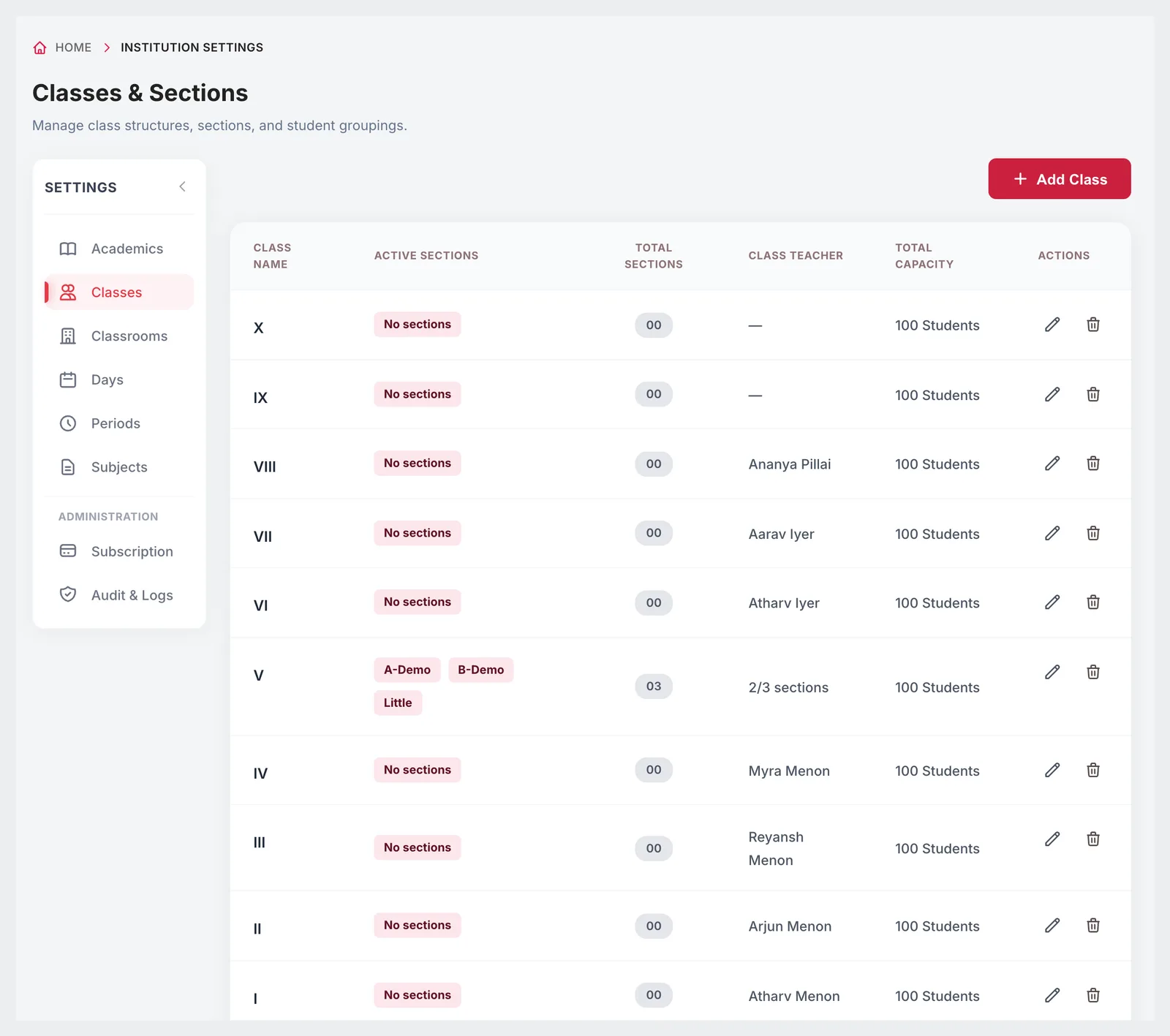Screen dimensions: 1170x1036
Task: Open Subjects in the sidebar
Action: [x=119, y=467]
